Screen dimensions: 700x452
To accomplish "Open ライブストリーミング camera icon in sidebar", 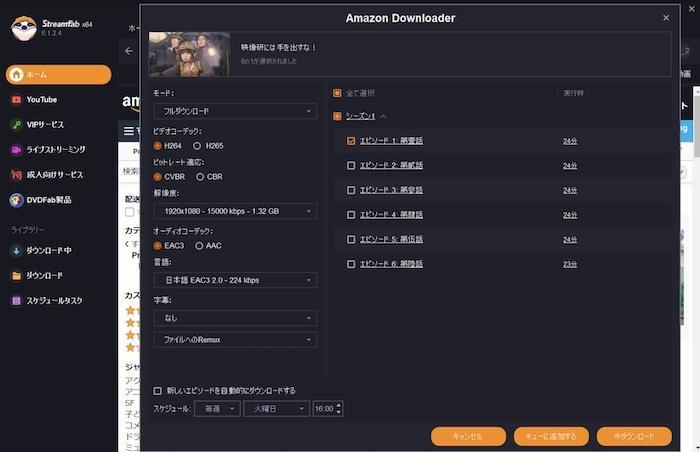I will (x=16, y=150).
